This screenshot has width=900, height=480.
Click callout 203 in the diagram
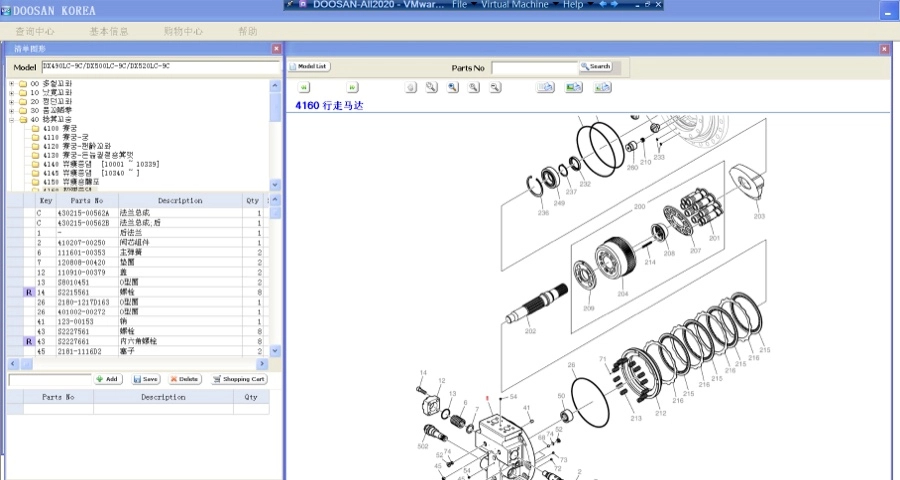click(x=759, y=216)
